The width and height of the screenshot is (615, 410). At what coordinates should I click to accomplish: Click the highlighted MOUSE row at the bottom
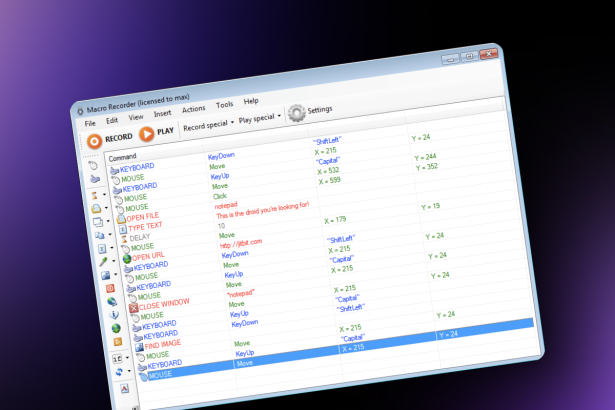click(x=339, y=349)
